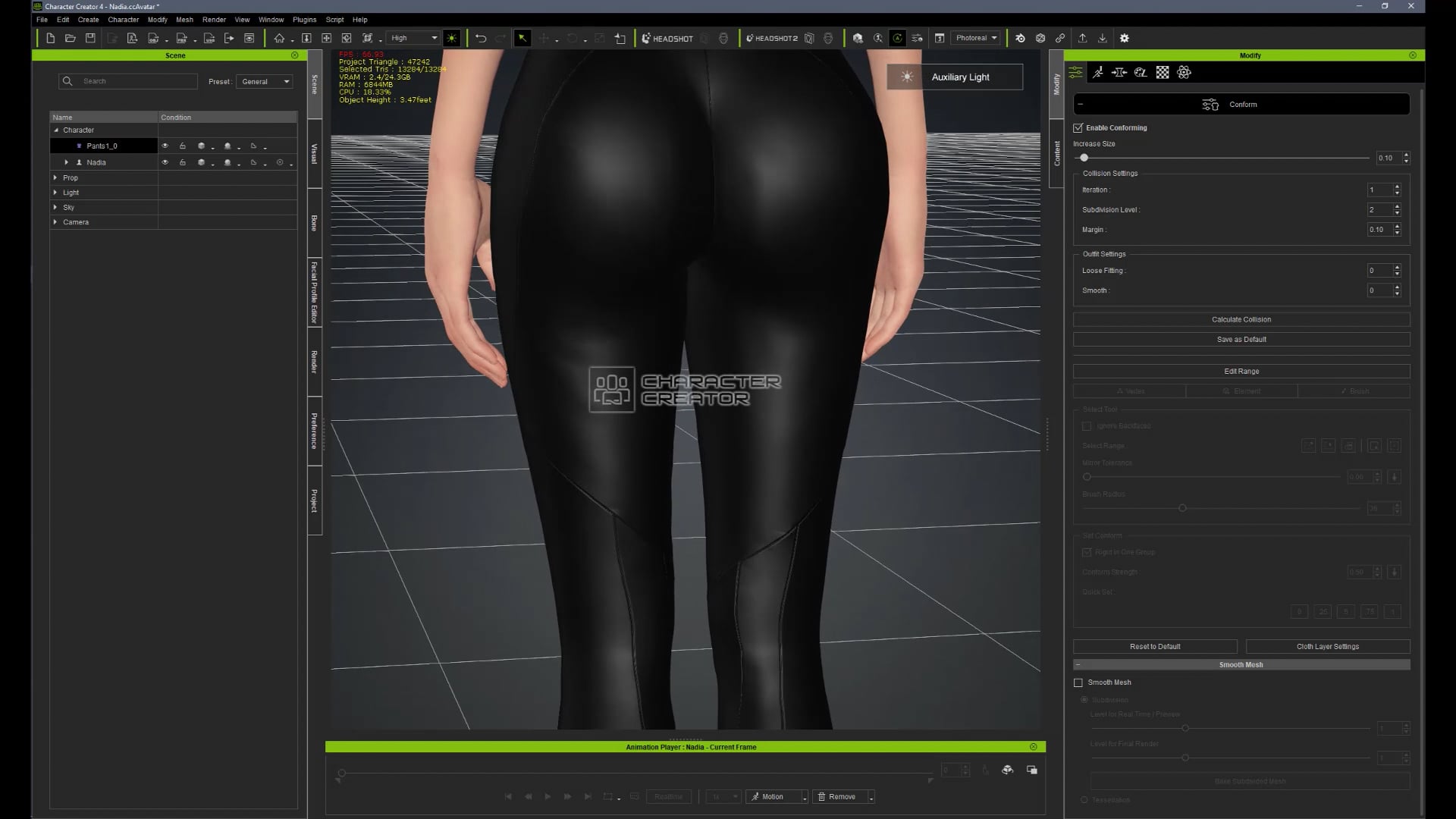This screenshot has height=819, width=1456.
Task: Open the Texture checker tab icon
Action: (x=1163, y=72)
